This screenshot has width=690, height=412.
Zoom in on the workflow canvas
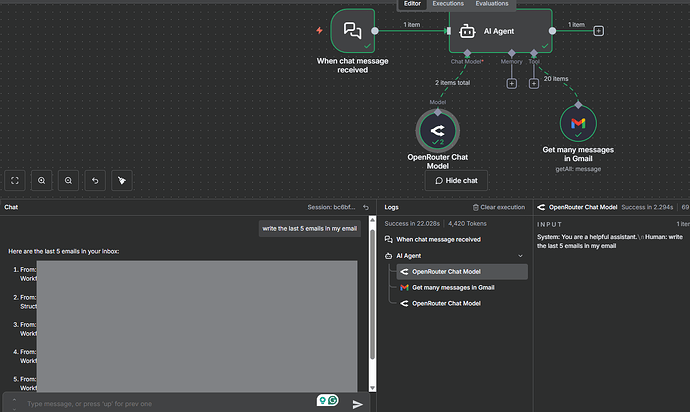[x=42, y=181]
